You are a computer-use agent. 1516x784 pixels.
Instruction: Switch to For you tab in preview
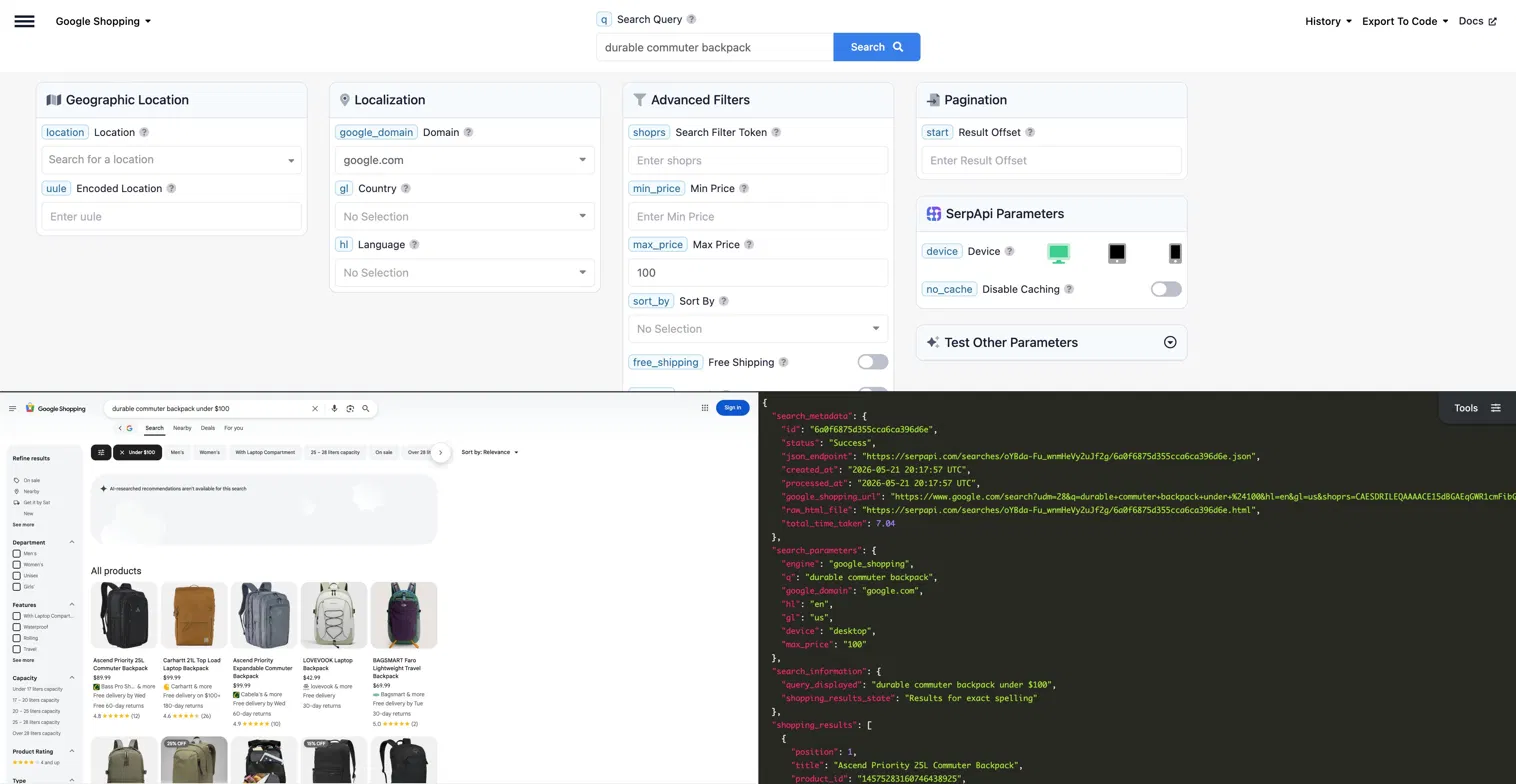(x=234, y=428)
